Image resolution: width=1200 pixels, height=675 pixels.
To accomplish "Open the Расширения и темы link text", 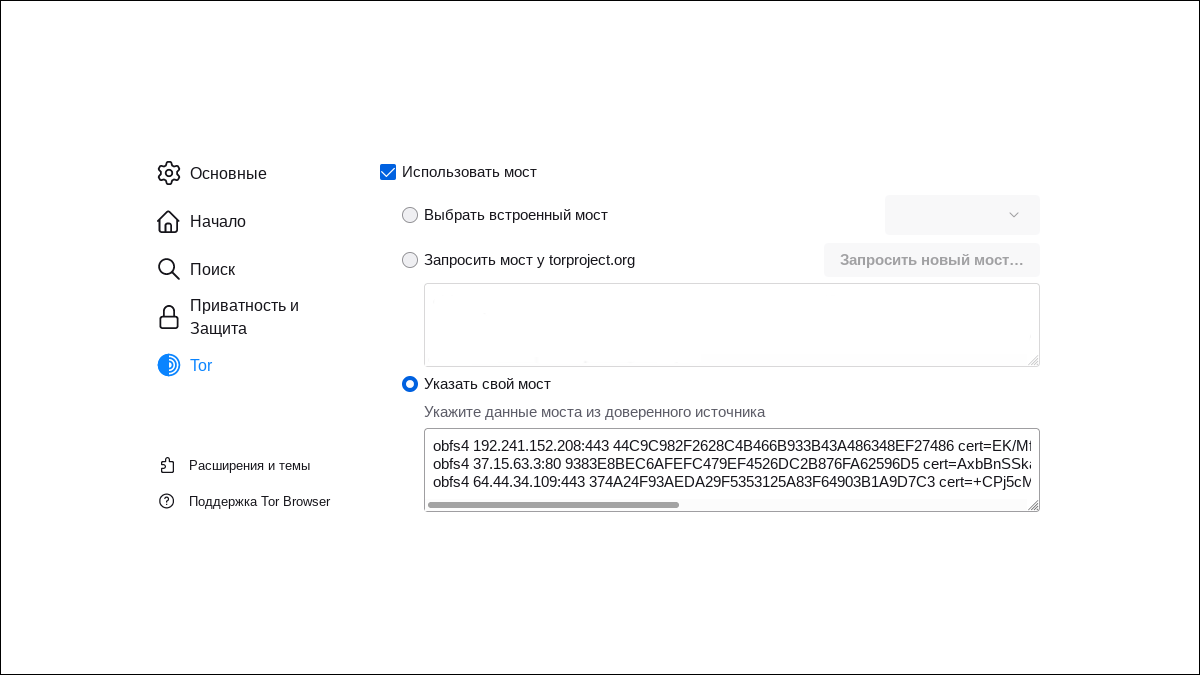I will (249, 465).
